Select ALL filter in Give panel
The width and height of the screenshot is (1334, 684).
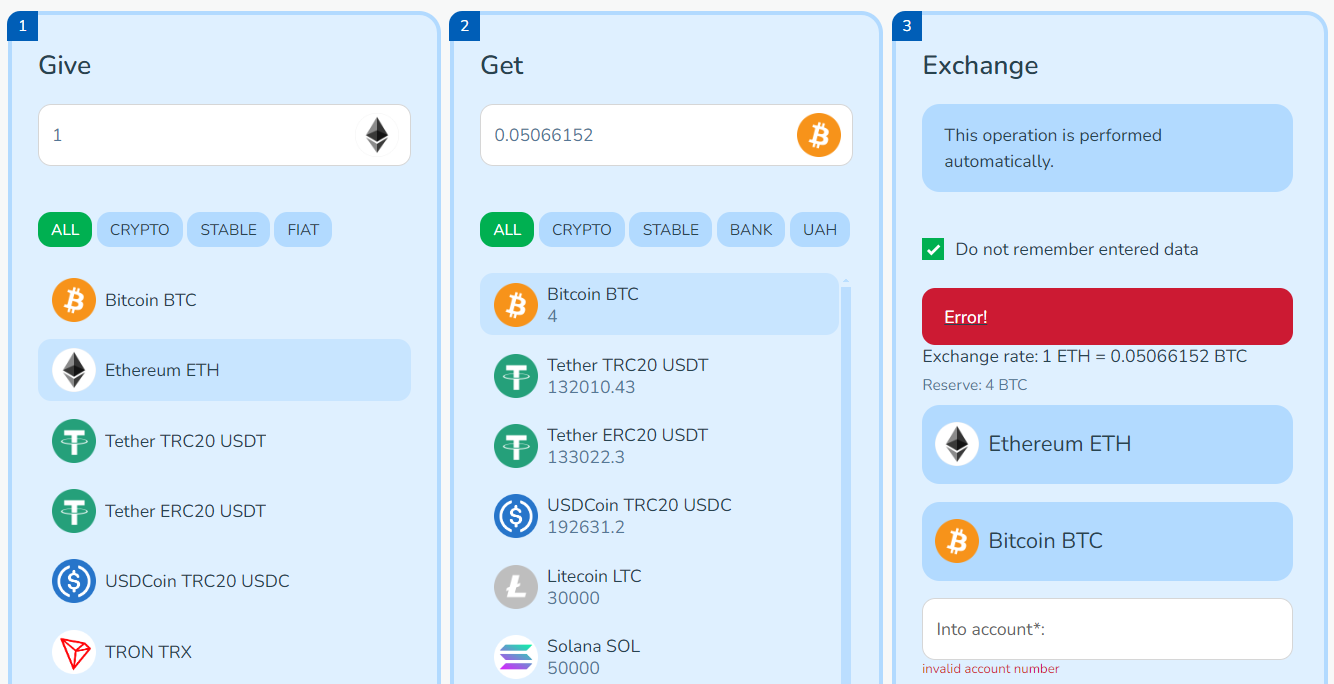click(65, 229)
